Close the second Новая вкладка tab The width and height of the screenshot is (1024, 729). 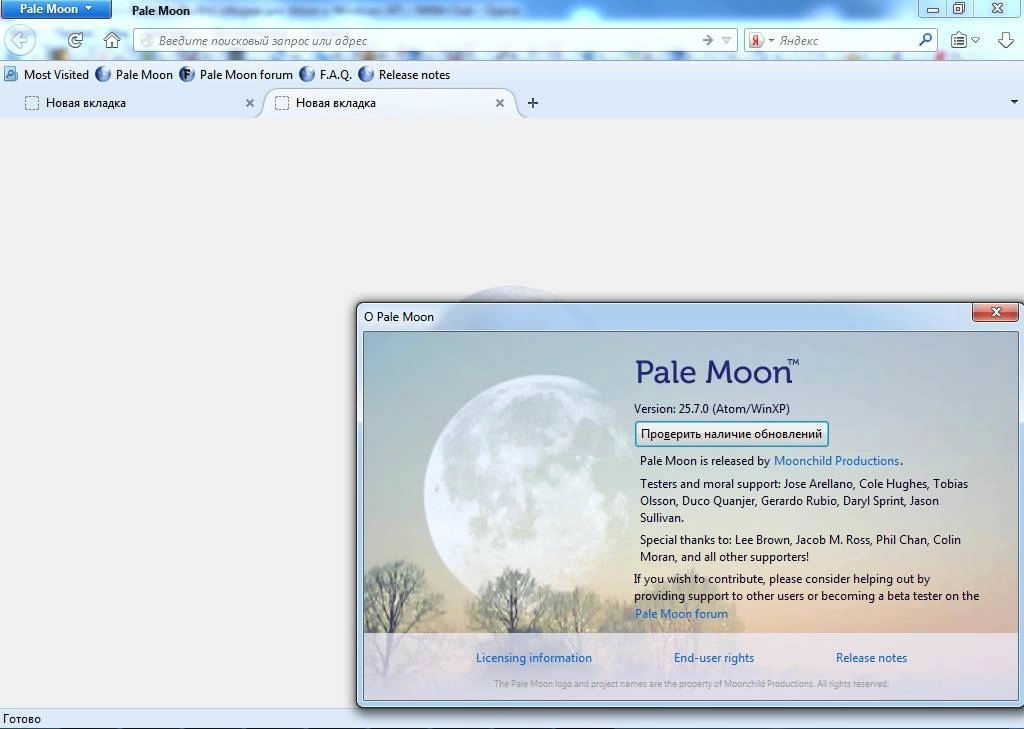(500, 103)
